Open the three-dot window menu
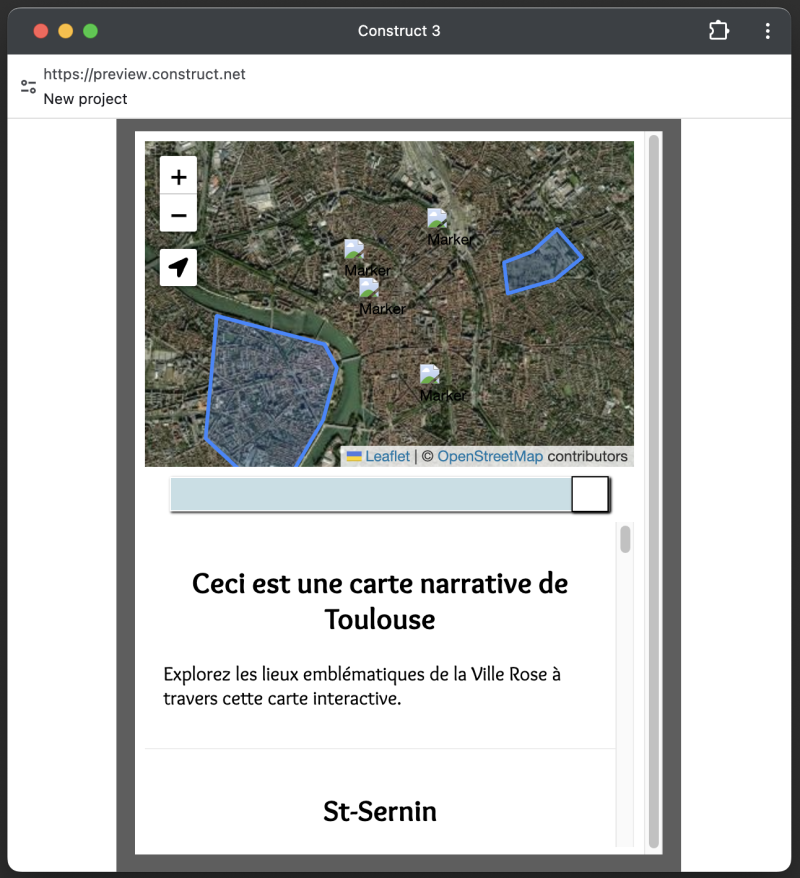The image size is (800, 878). pos(768,31)
